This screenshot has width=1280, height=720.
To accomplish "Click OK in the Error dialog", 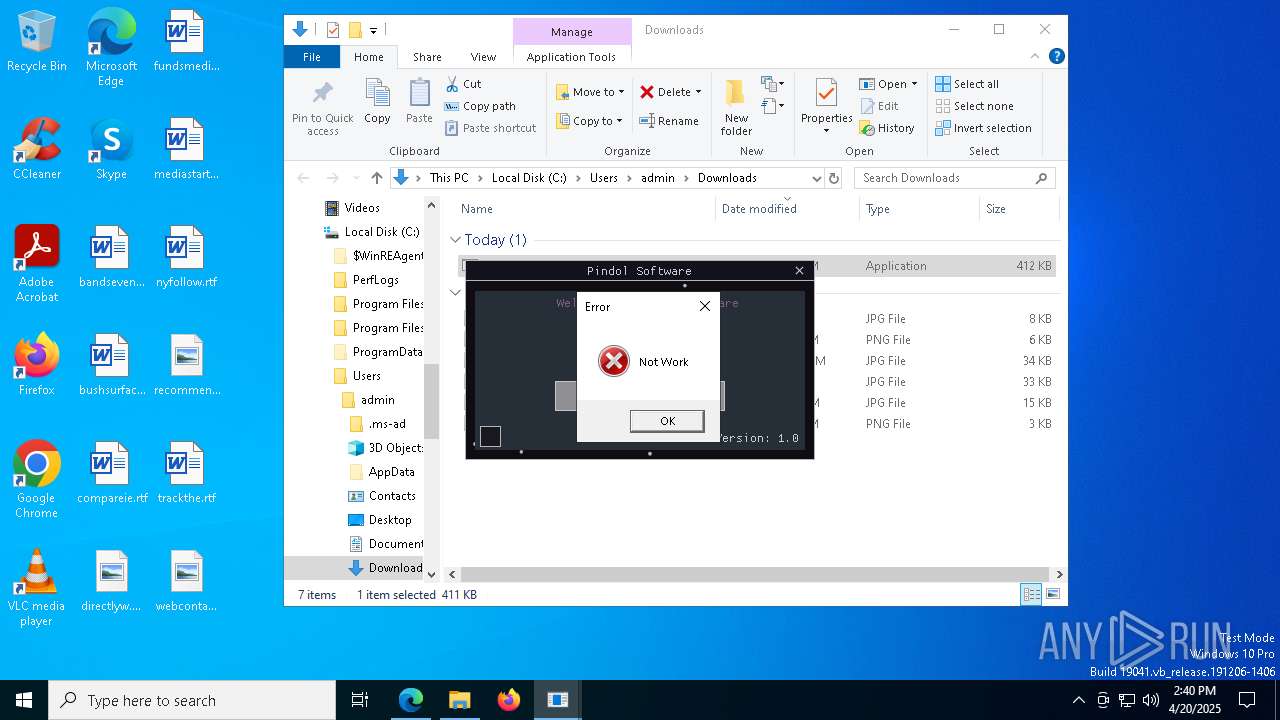I will pyautogui.click(x=667, y=421).
